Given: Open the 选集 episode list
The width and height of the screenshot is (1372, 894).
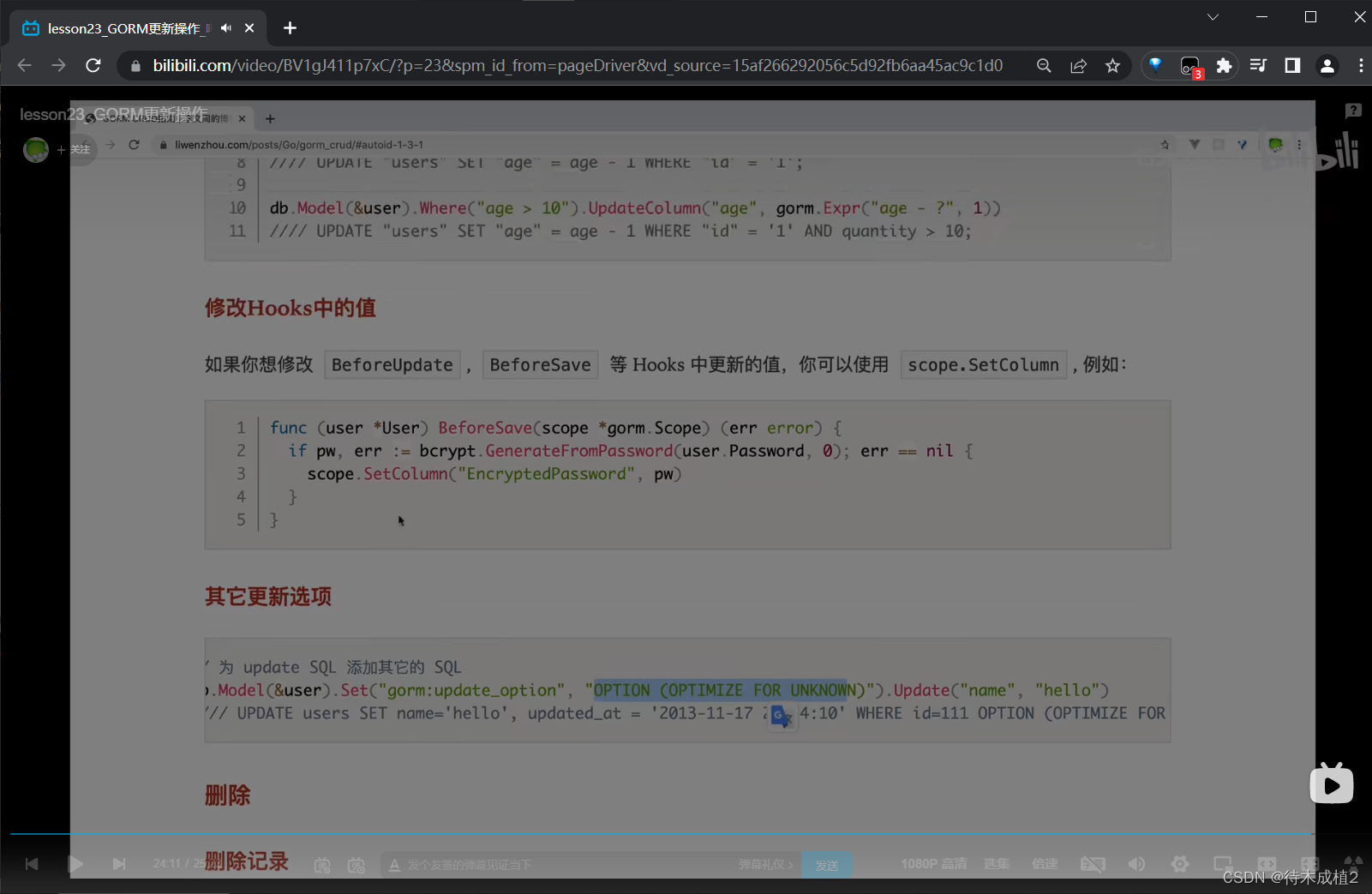Looking at the screenshot, I should (x=997, y=864).
